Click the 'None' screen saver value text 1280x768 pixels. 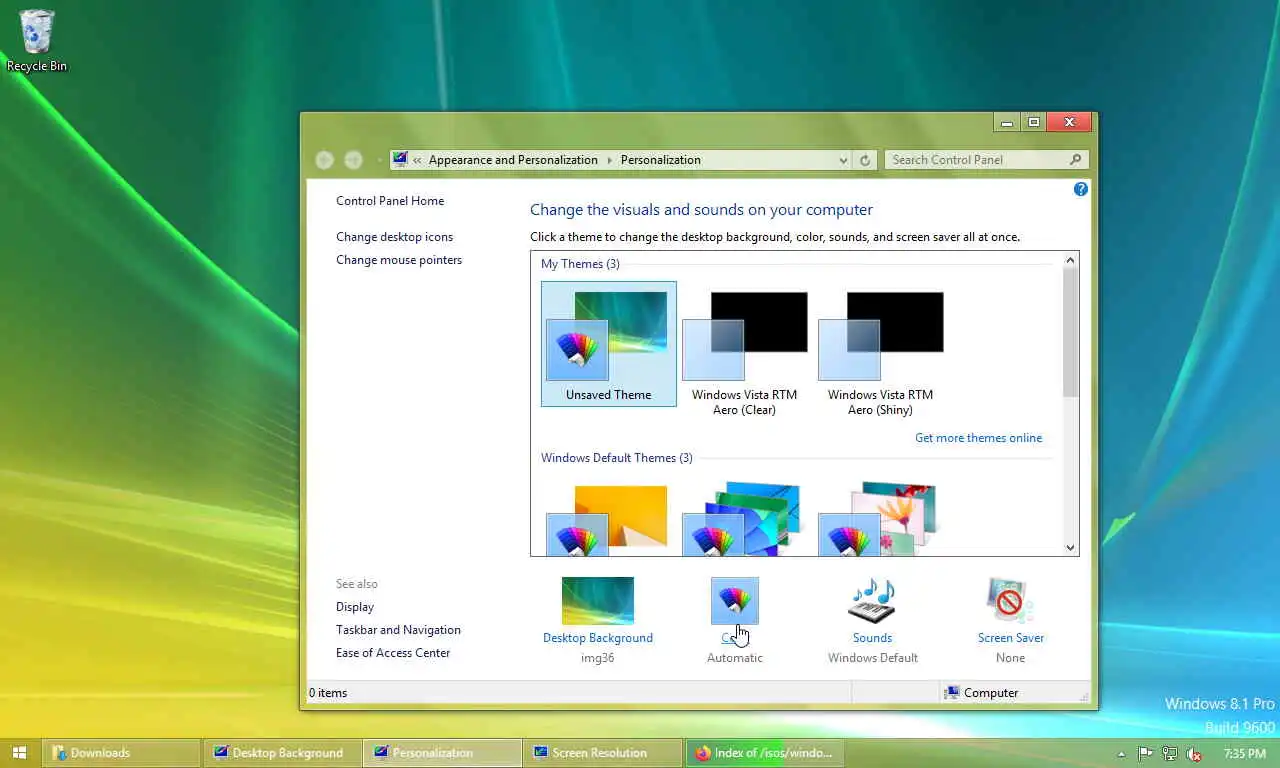[x=1010, y=658]
